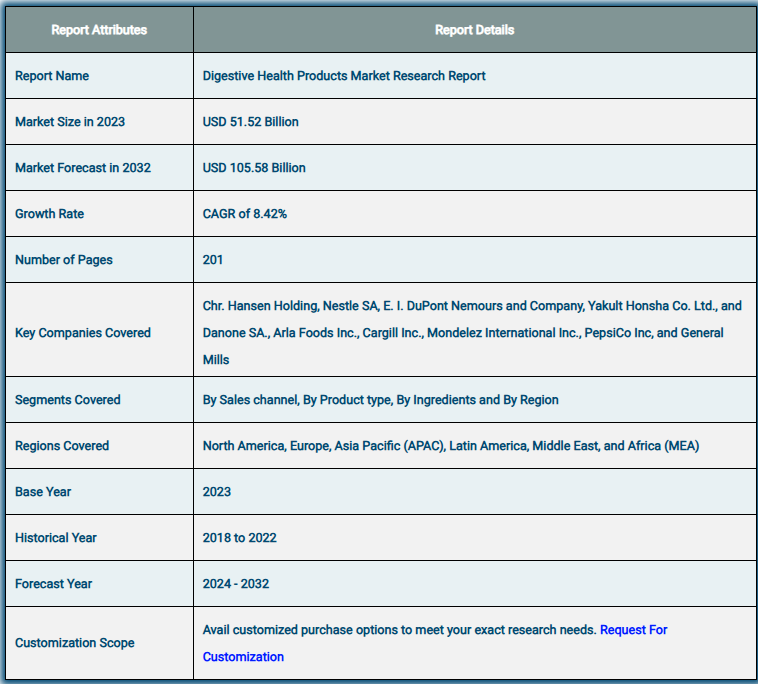Select the 'Growth Rate' label

(x=49, y=214)
